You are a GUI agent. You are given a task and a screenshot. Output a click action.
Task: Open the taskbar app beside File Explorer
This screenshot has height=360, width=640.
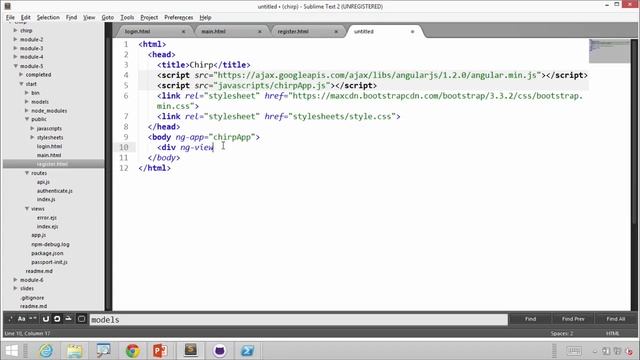(x=104, y=351)
